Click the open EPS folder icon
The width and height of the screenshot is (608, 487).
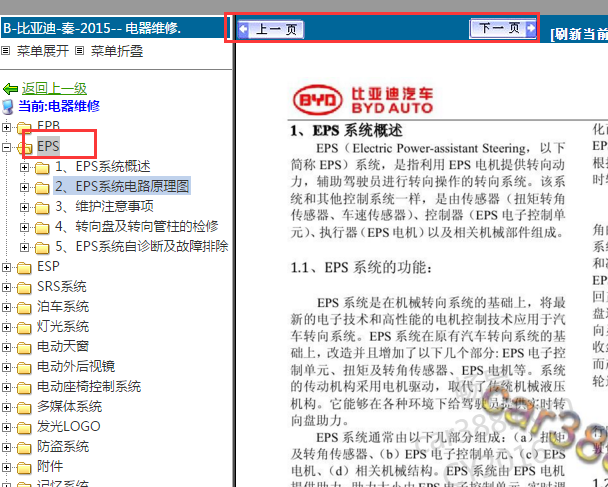(x=24, y=147)
